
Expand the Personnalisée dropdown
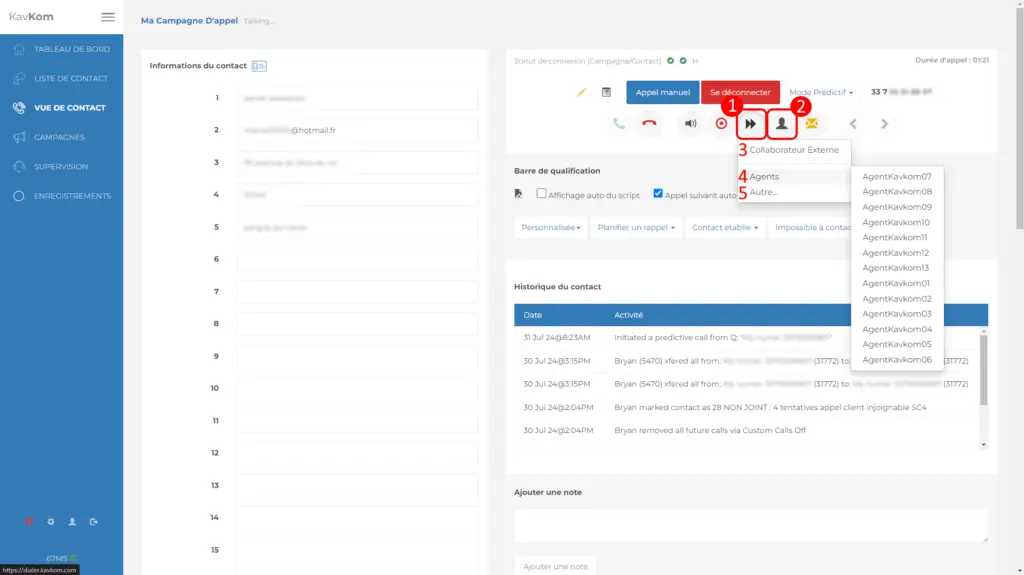[x=550, y=228]
